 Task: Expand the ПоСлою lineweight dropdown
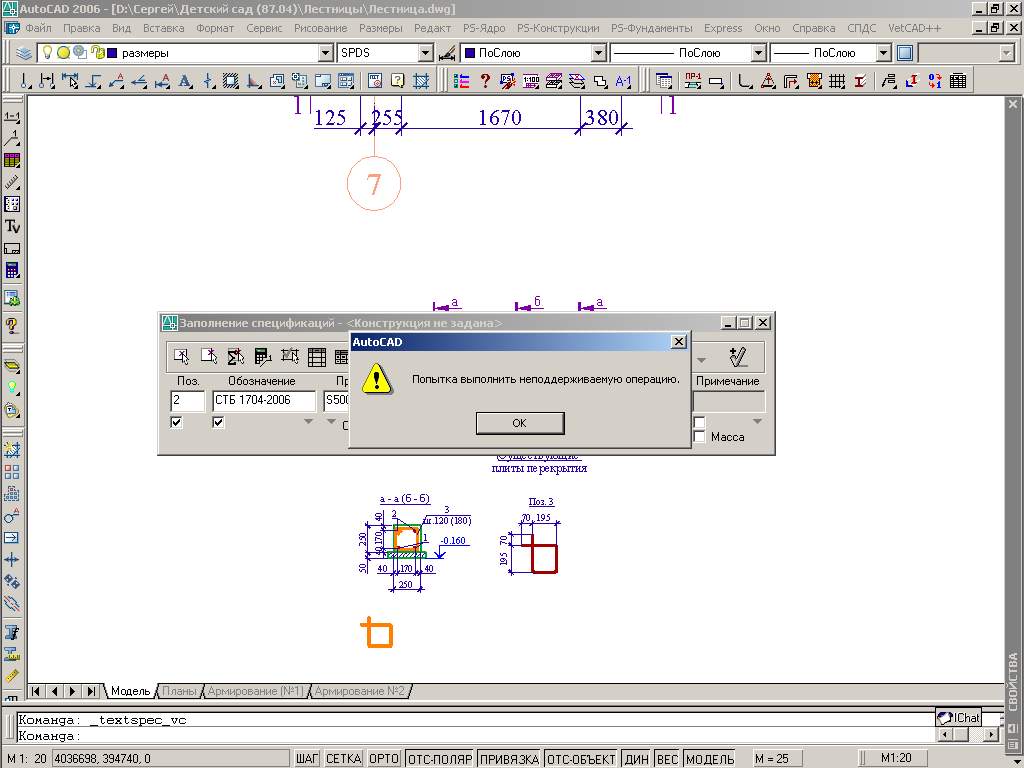883,53
